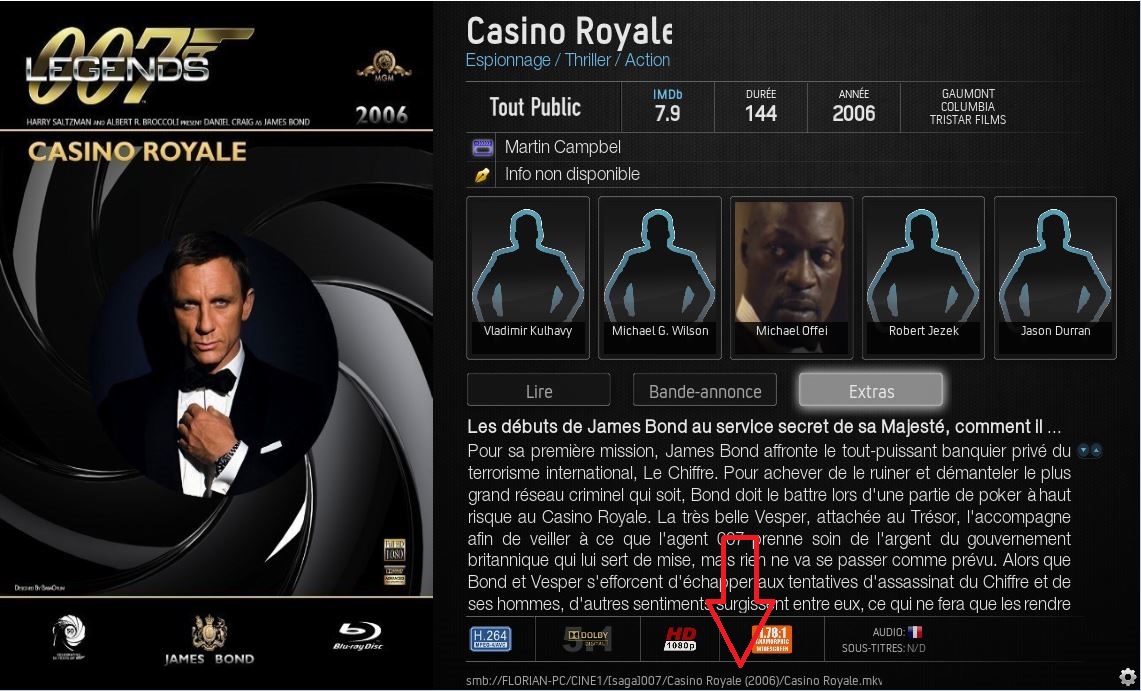Image resolution: width=1141 pixels, height=691 pixels.
Task: Click the Dolby Digital 5.1 audio icon
Action: click(x=587, y=639)
